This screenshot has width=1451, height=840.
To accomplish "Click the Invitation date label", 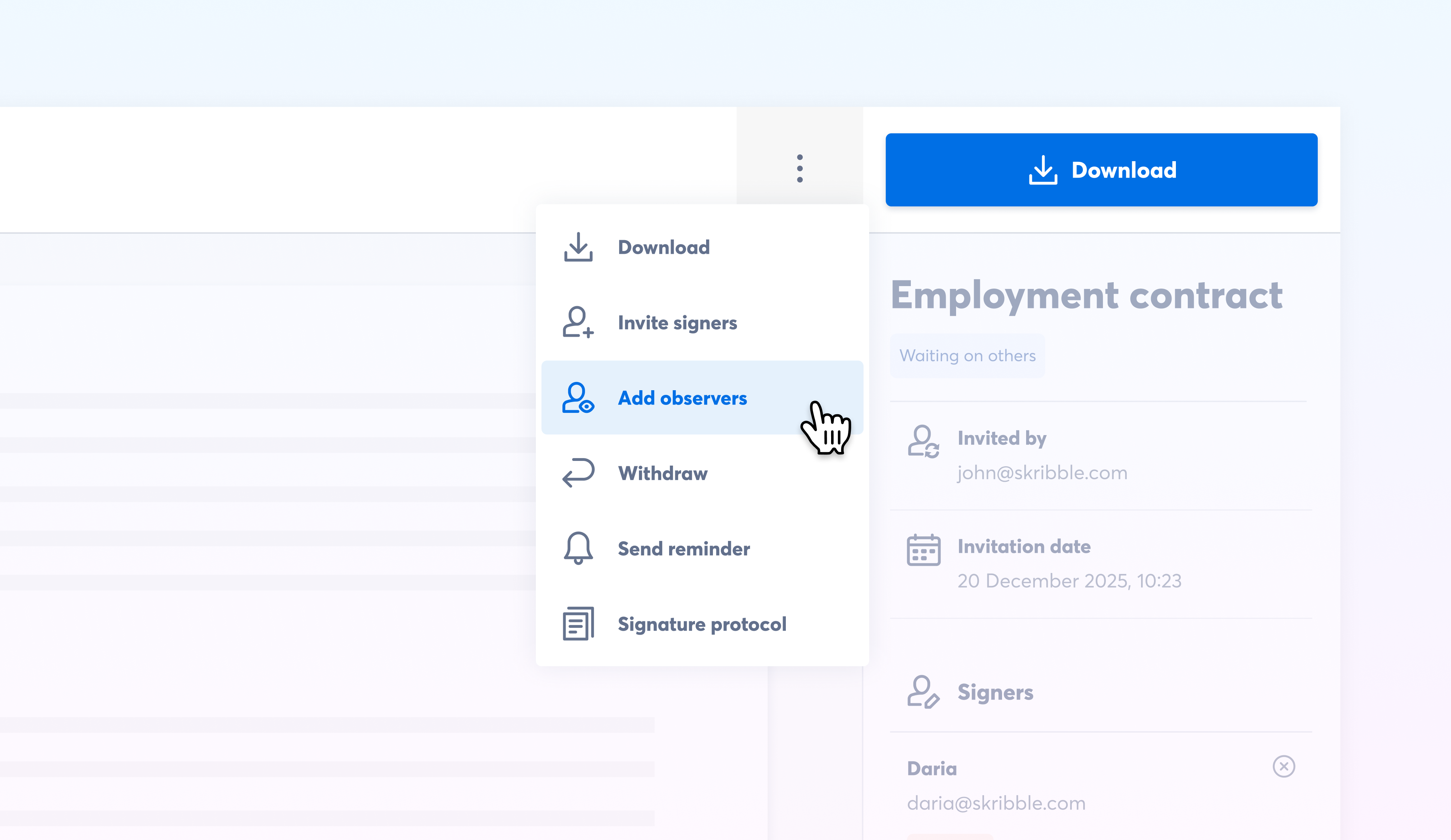I will (x=1024, y=546).
